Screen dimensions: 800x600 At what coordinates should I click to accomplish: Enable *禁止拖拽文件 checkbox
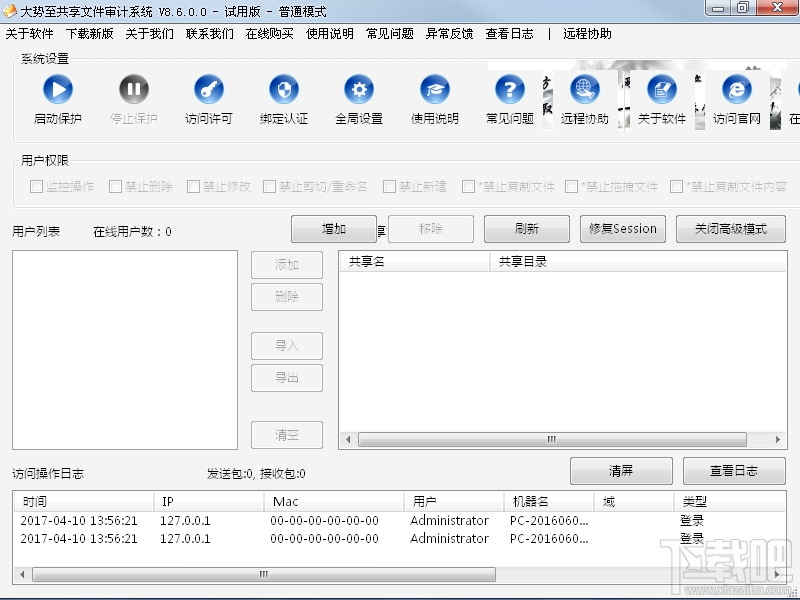coord(571,186)
